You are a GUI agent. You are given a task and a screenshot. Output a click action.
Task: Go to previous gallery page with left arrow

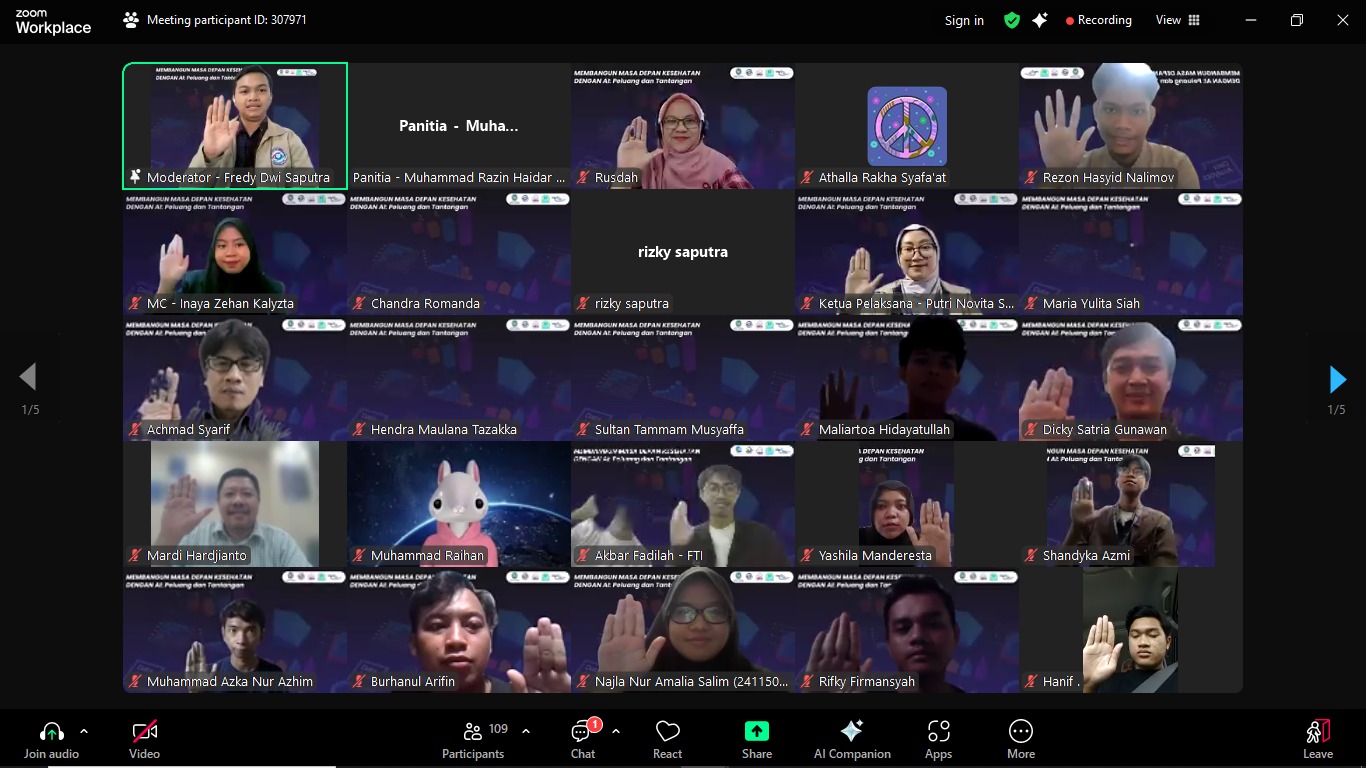(28, 377)
